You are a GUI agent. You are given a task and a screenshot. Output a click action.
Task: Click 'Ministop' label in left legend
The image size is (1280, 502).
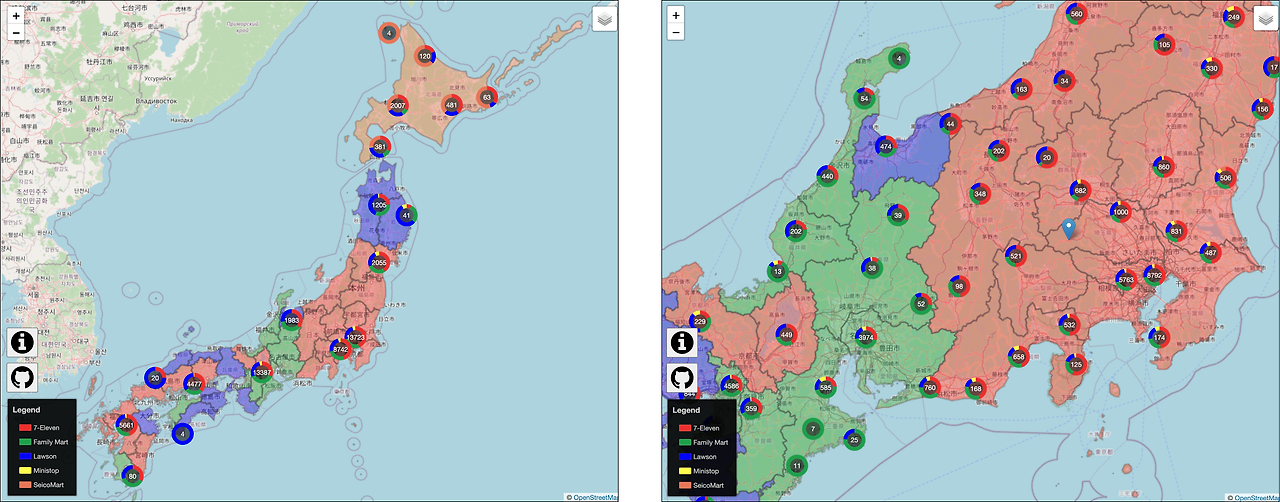pos(46,471)
